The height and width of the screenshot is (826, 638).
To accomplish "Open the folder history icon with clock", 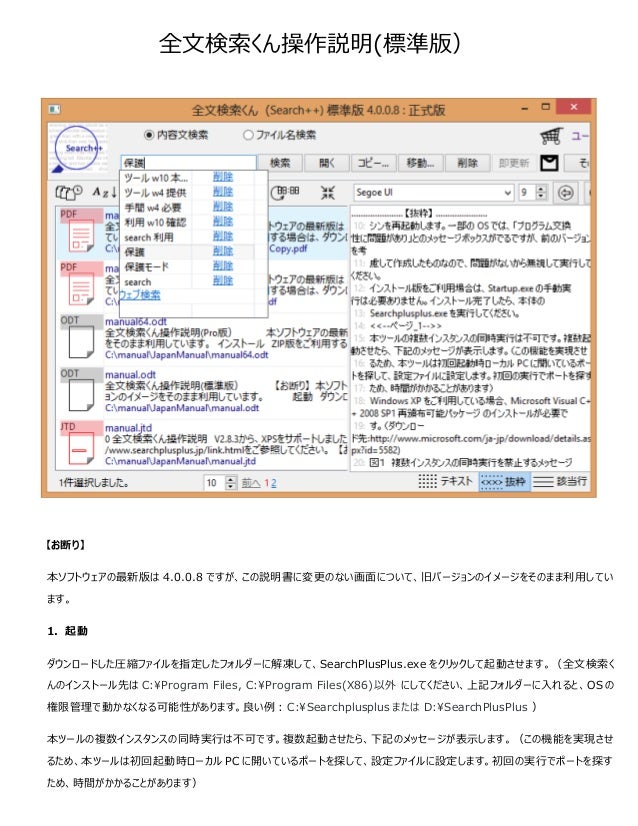I will click(x=69, y=192).
